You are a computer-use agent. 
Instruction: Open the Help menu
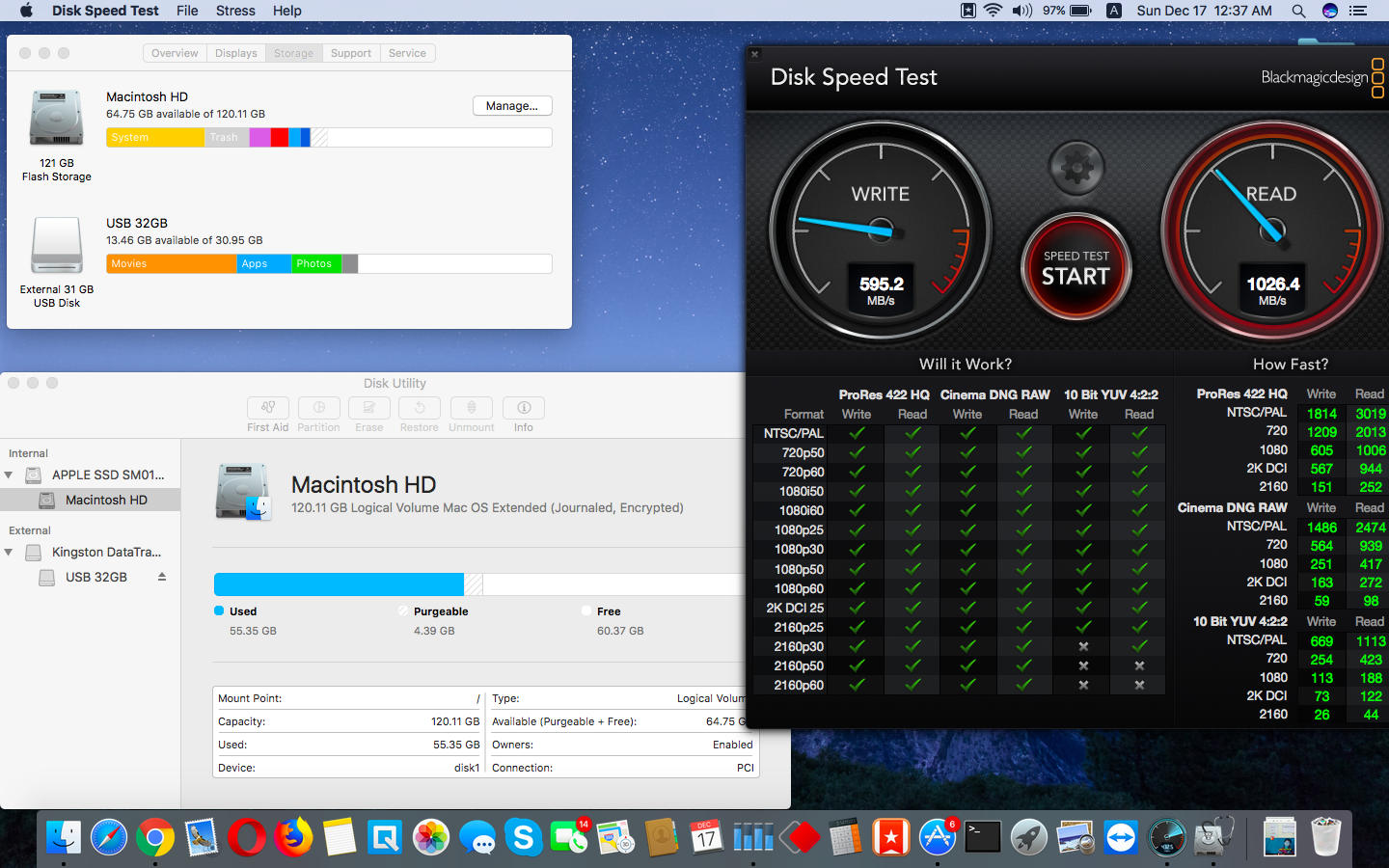(x=287, y=11)
